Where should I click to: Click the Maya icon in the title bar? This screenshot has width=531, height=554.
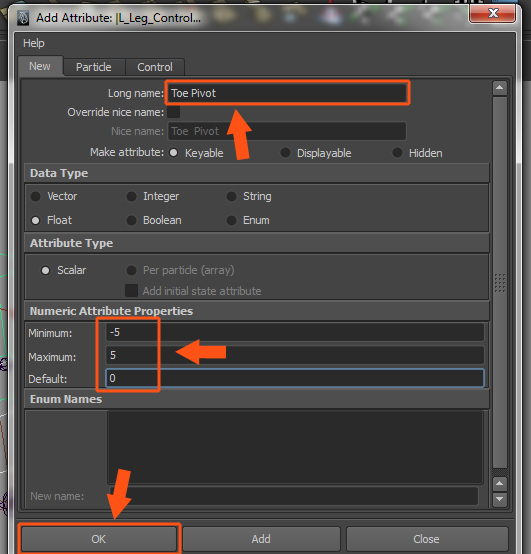coord(23,18)
